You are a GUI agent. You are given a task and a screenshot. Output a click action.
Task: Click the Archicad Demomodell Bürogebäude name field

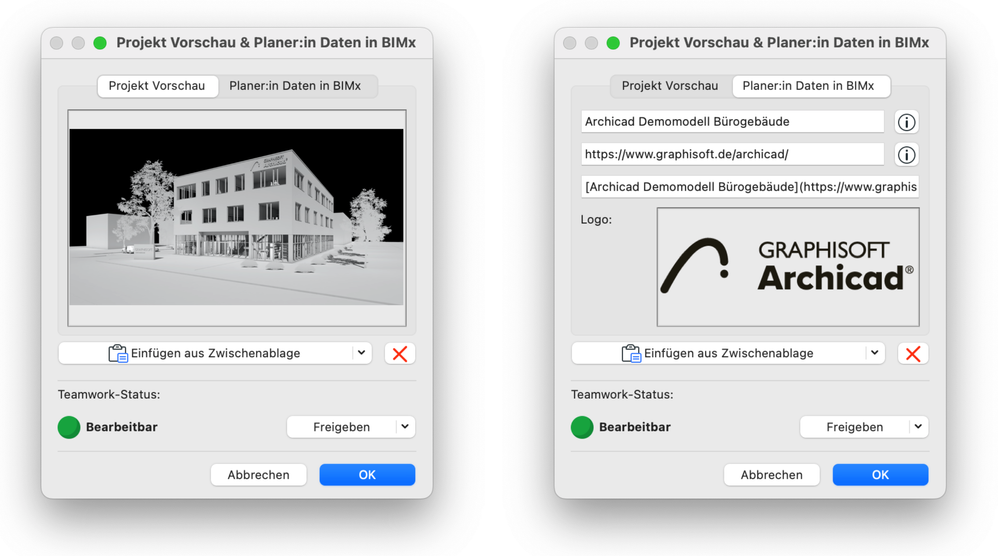(733, 122)
